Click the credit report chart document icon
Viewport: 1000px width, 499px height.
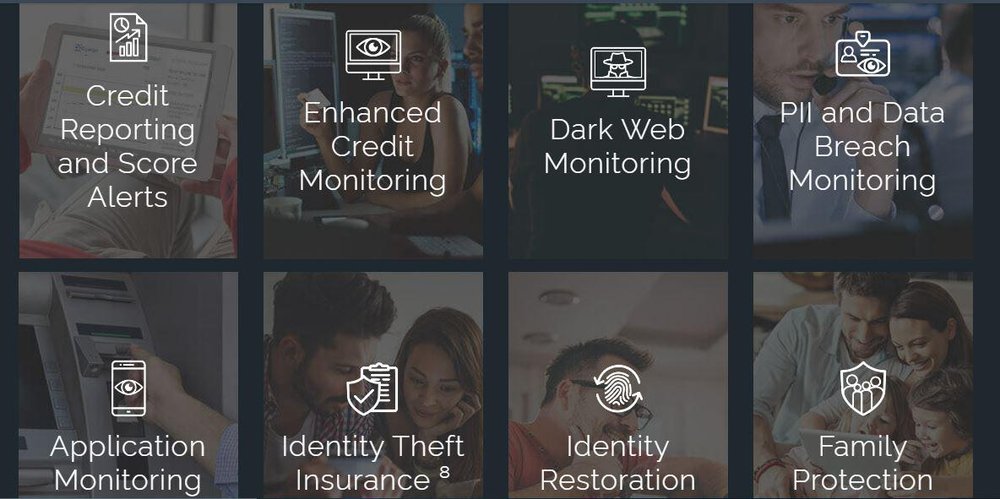[128, 37]
